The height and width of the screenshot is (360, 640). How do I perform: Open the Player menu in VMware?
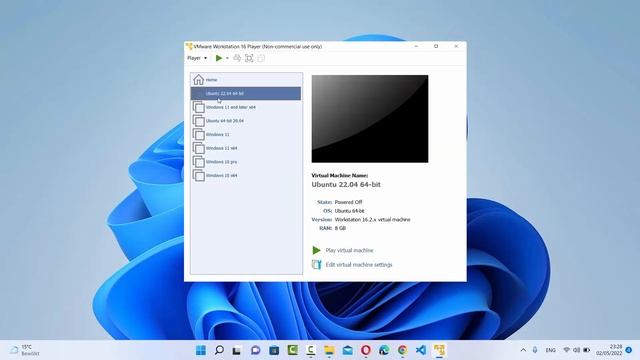[197, 58]
